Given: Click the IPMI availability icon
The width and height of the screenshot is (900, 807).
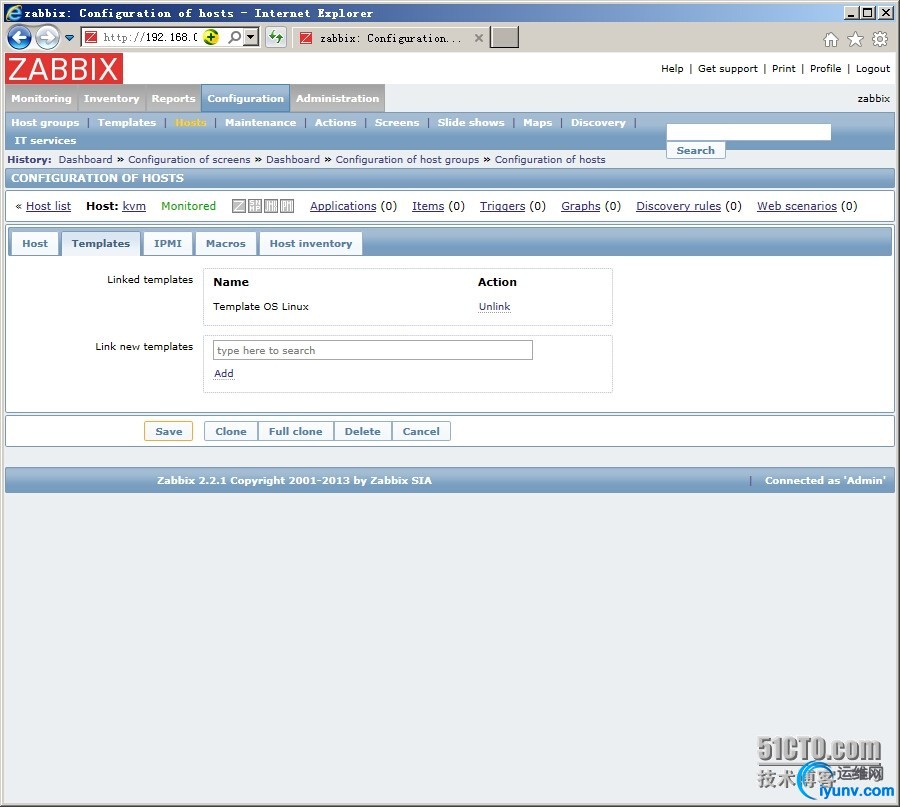Looking at the screenshot, I should (287, 206).
